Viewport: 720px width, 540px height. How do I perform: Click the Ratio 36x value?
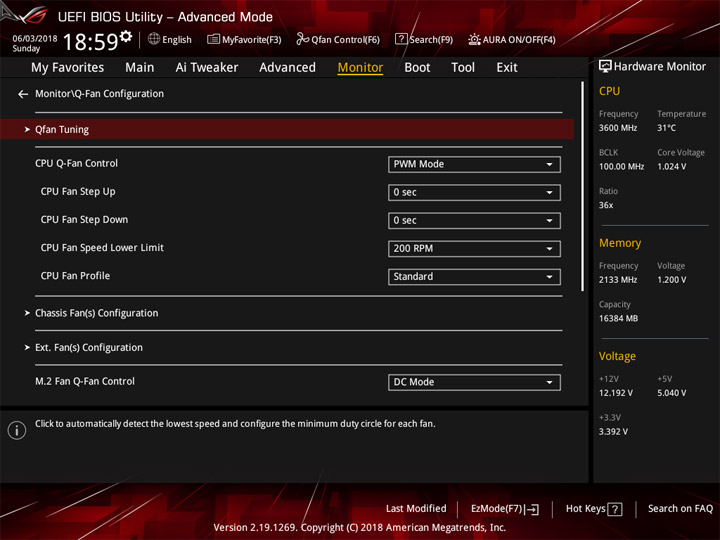pos(606,205)
